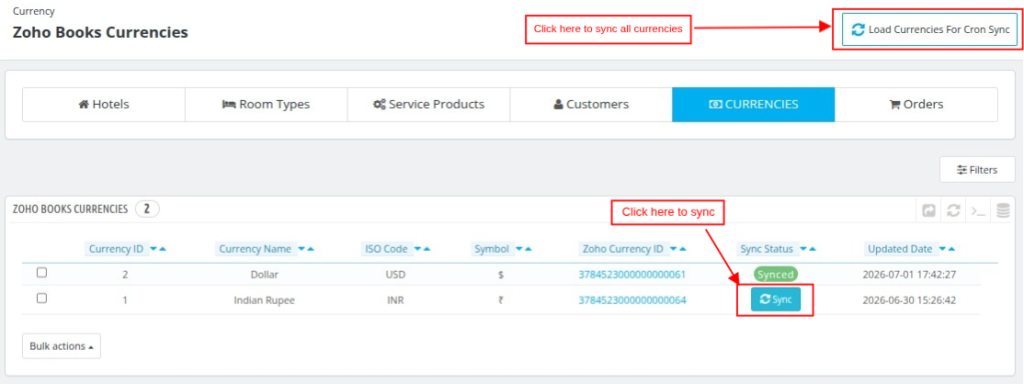Click the export to SQL Manager database icon
The image size is (1024, 384).
pyautogui.click(x=1003, y=211)
